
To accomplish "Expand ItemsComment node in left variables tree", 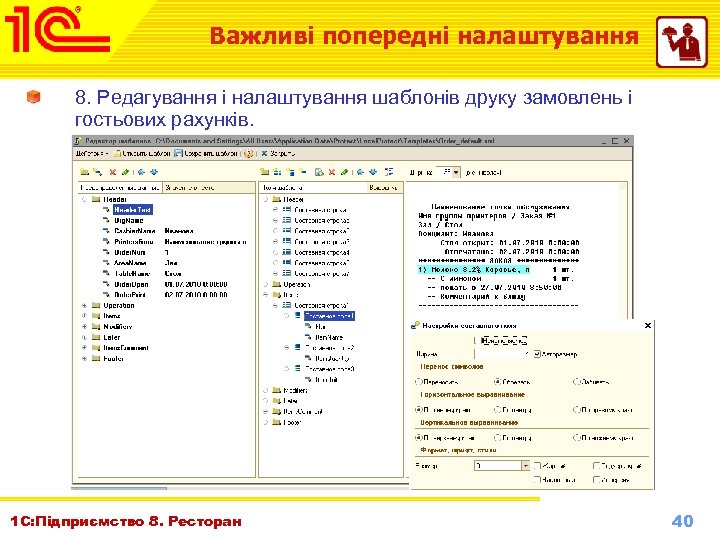I will tap(84, 348).
